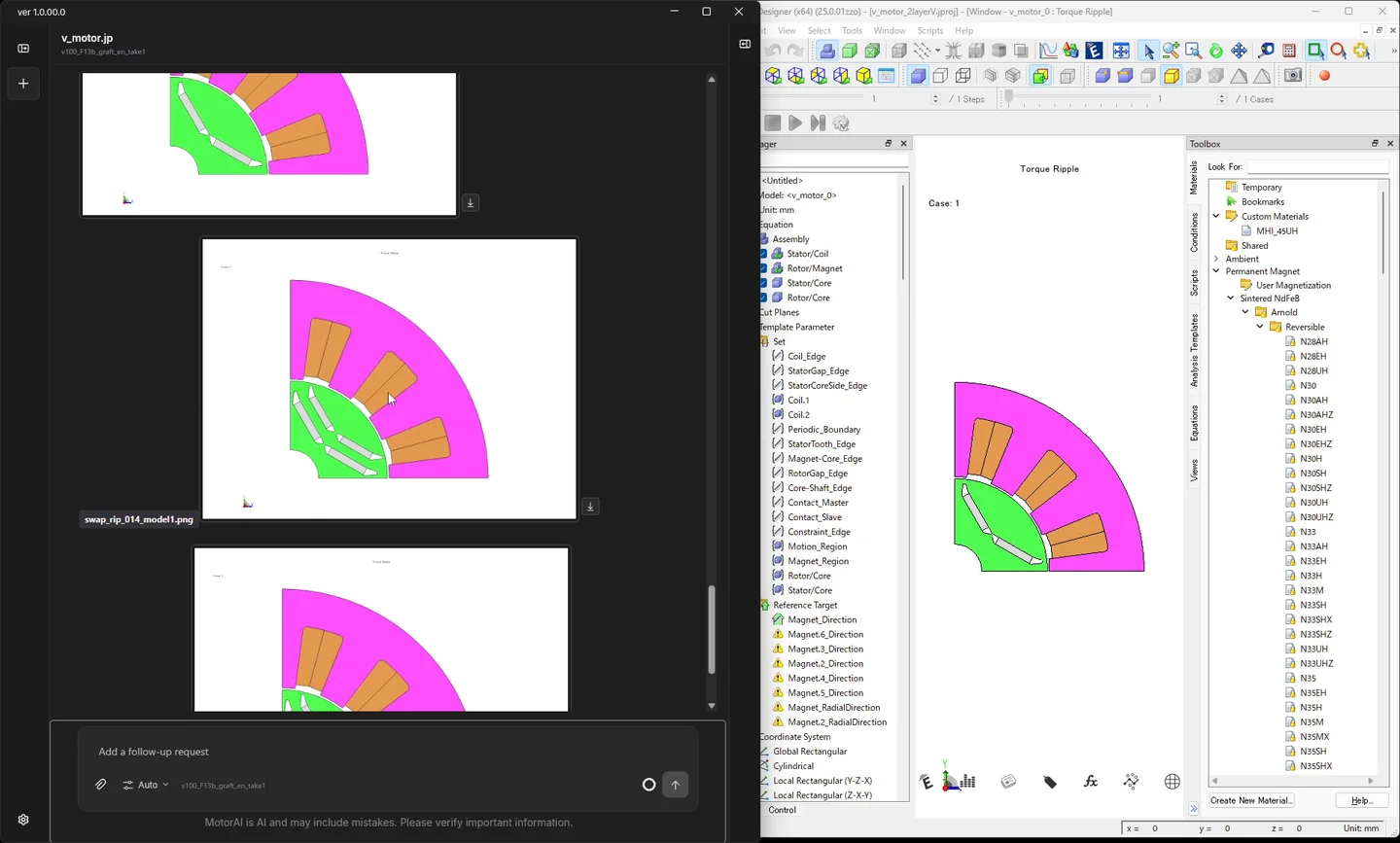Switch to the Analysis Templates tab
Viewport: 1400px width, 843px height.
[1194, 350]
